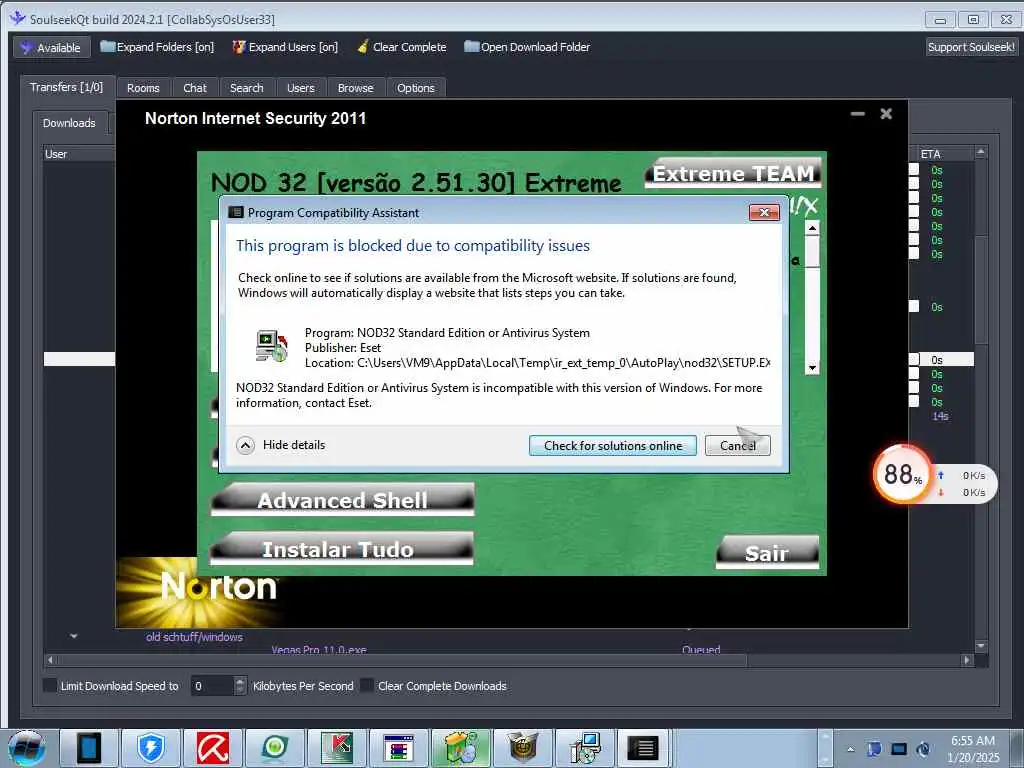Open the Avira red umbrella taskbar icon
This screenshot has height=768, width=1024.
pos(213,748)
